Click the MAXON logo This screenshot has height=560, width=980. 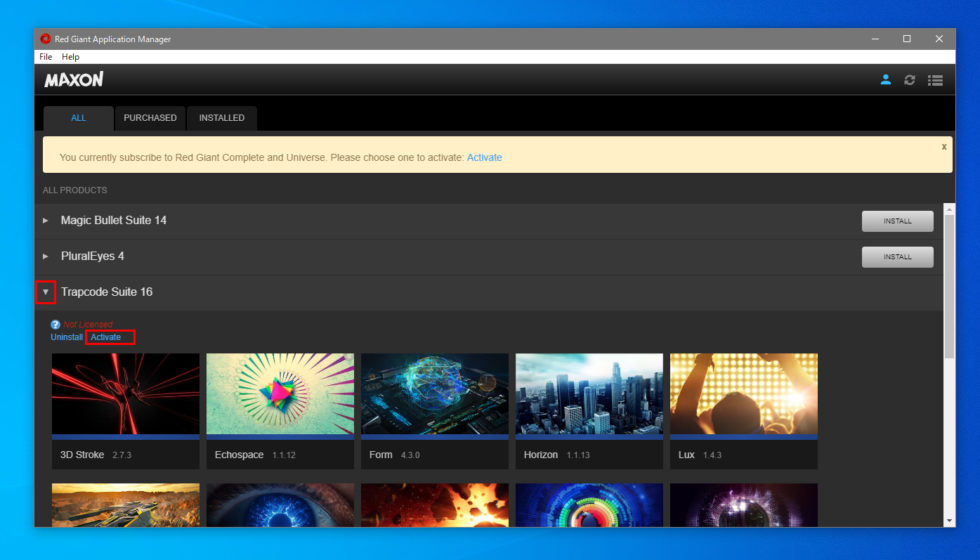click(x=74, y=79)
